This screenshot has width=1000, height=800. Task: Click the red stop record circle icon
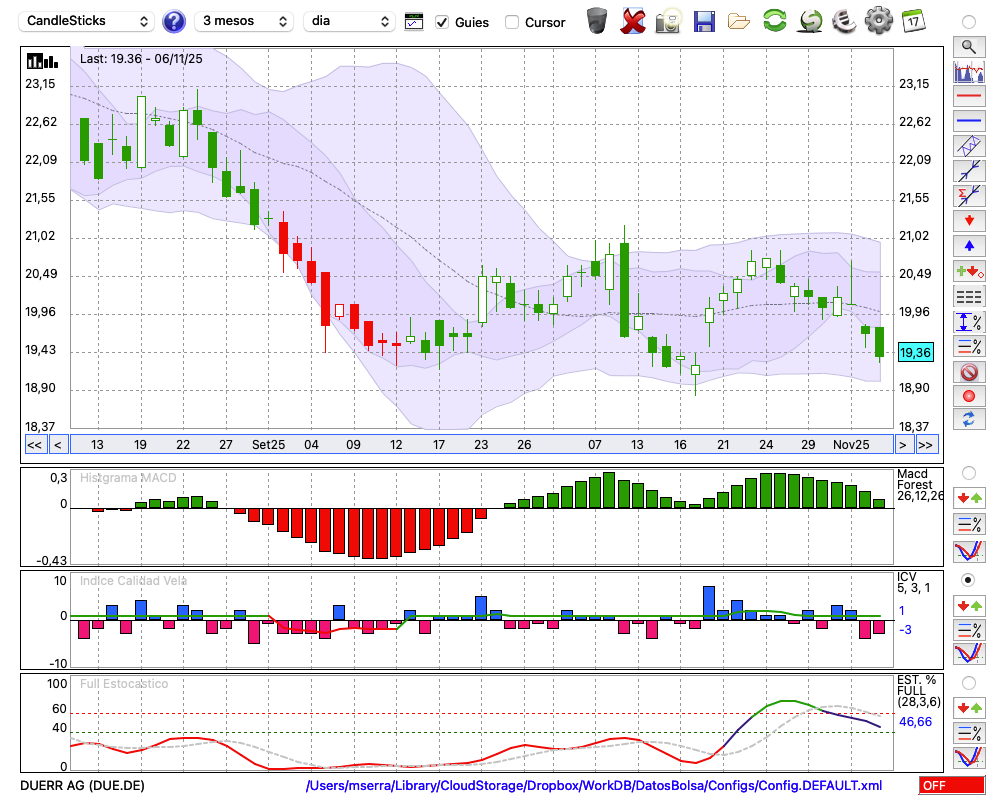968,396
